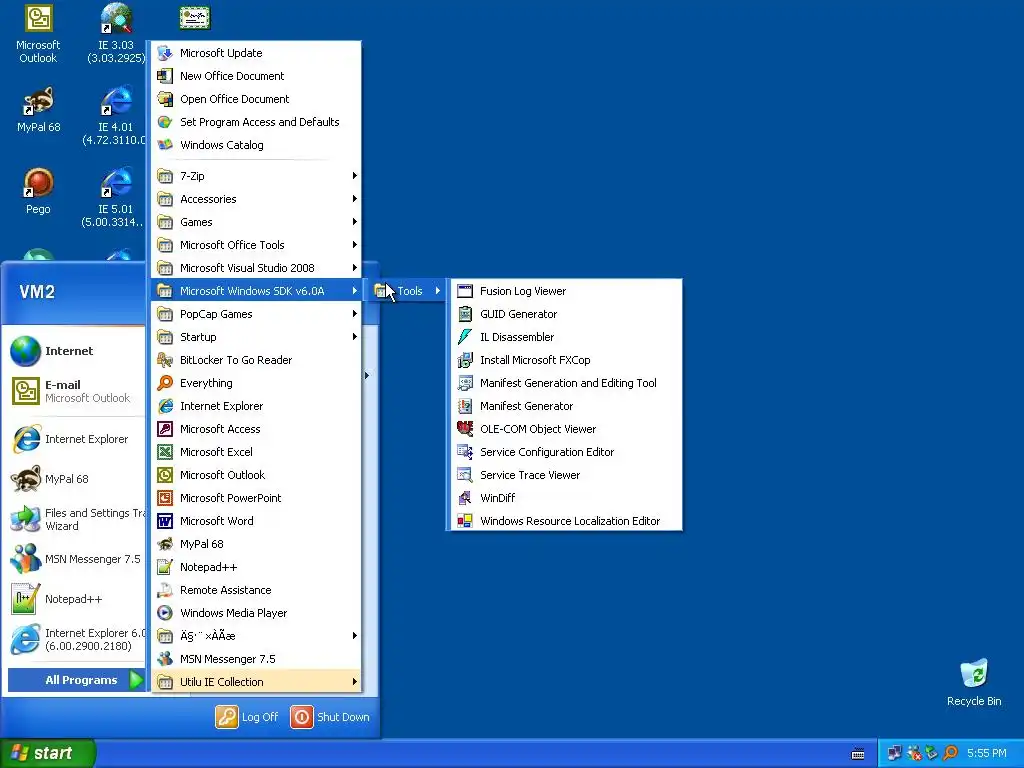Viewport: 1024px width, 768px height.
Task: Click Microsoft Update icon in programs list
Action: (165, 53)
